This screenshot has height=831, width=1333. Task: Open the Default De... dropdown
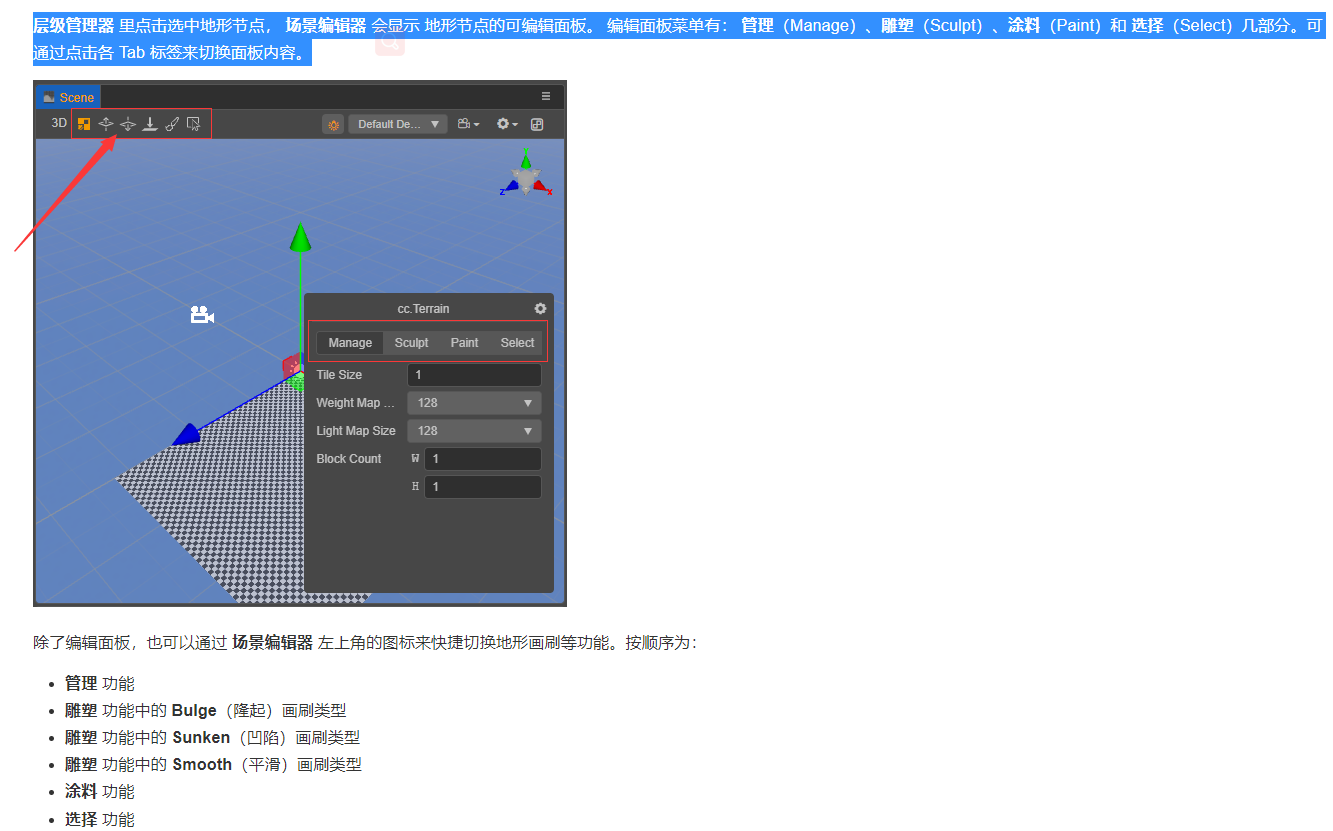398,124
